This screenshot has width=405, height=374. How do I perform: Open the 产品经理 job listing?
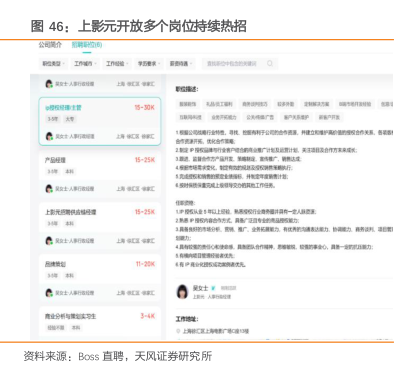pyautogui.click(x=100, y=174)
